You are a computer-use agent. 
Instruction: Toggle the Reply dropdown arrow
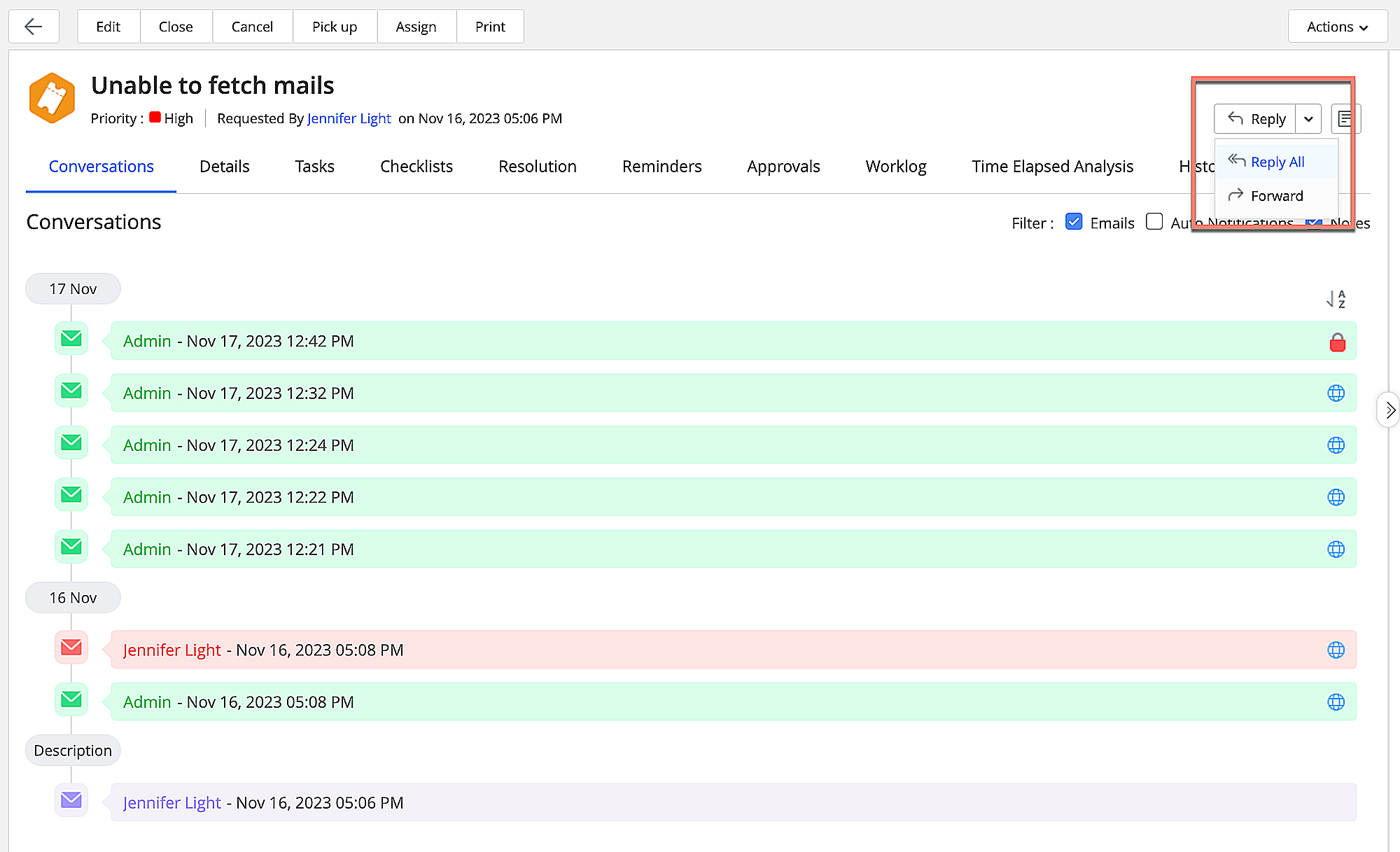point(1308,119)
